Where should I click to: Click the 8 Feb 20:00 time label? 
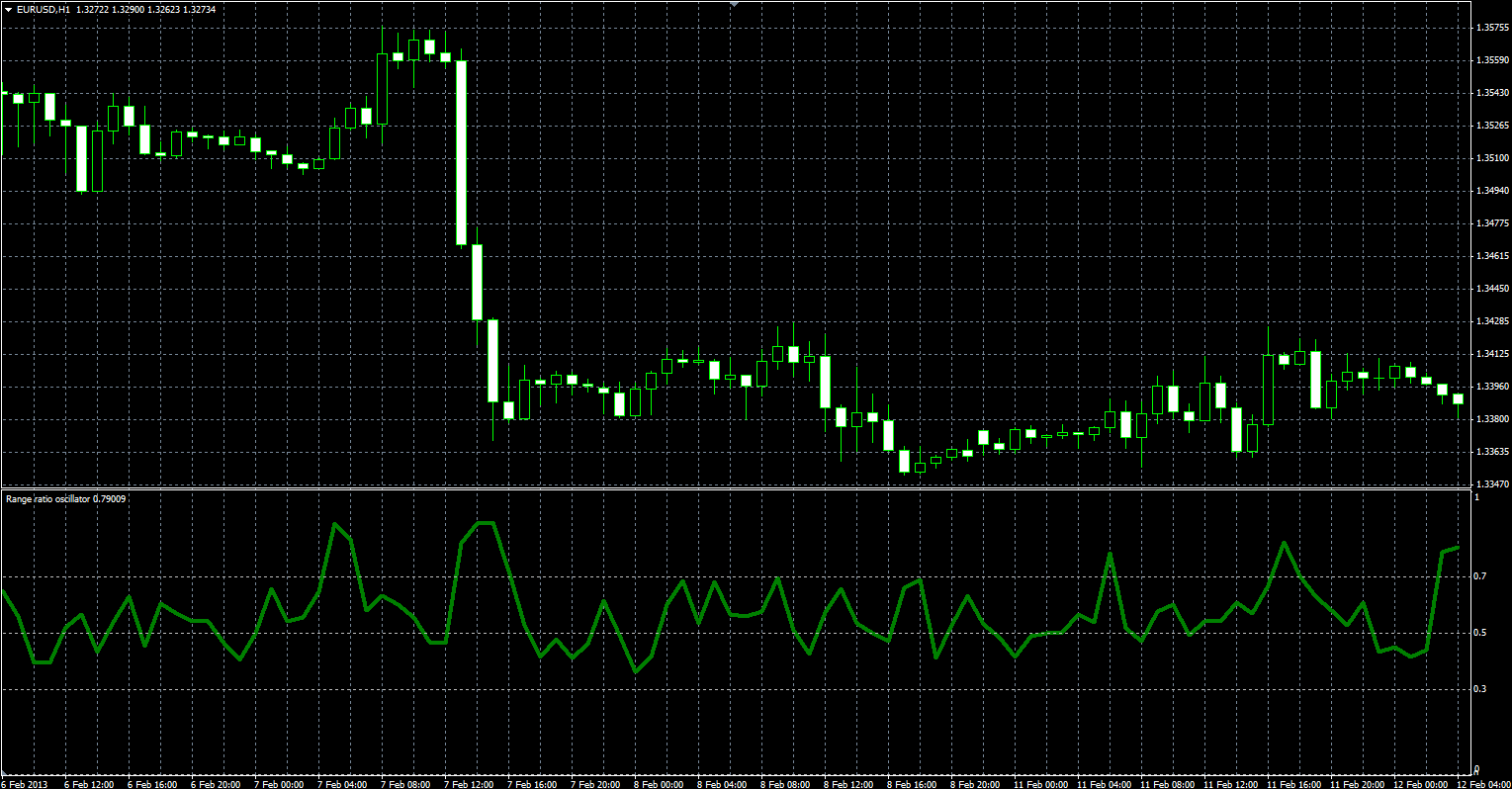pos(974,784)
